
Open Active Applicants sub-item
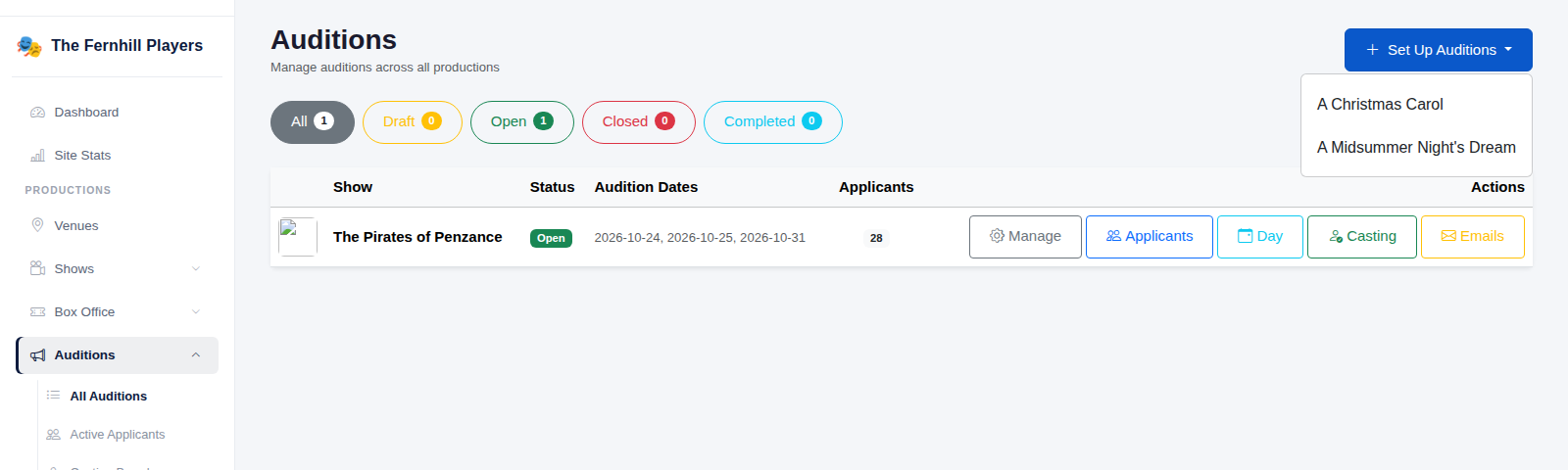coord(128,435)
